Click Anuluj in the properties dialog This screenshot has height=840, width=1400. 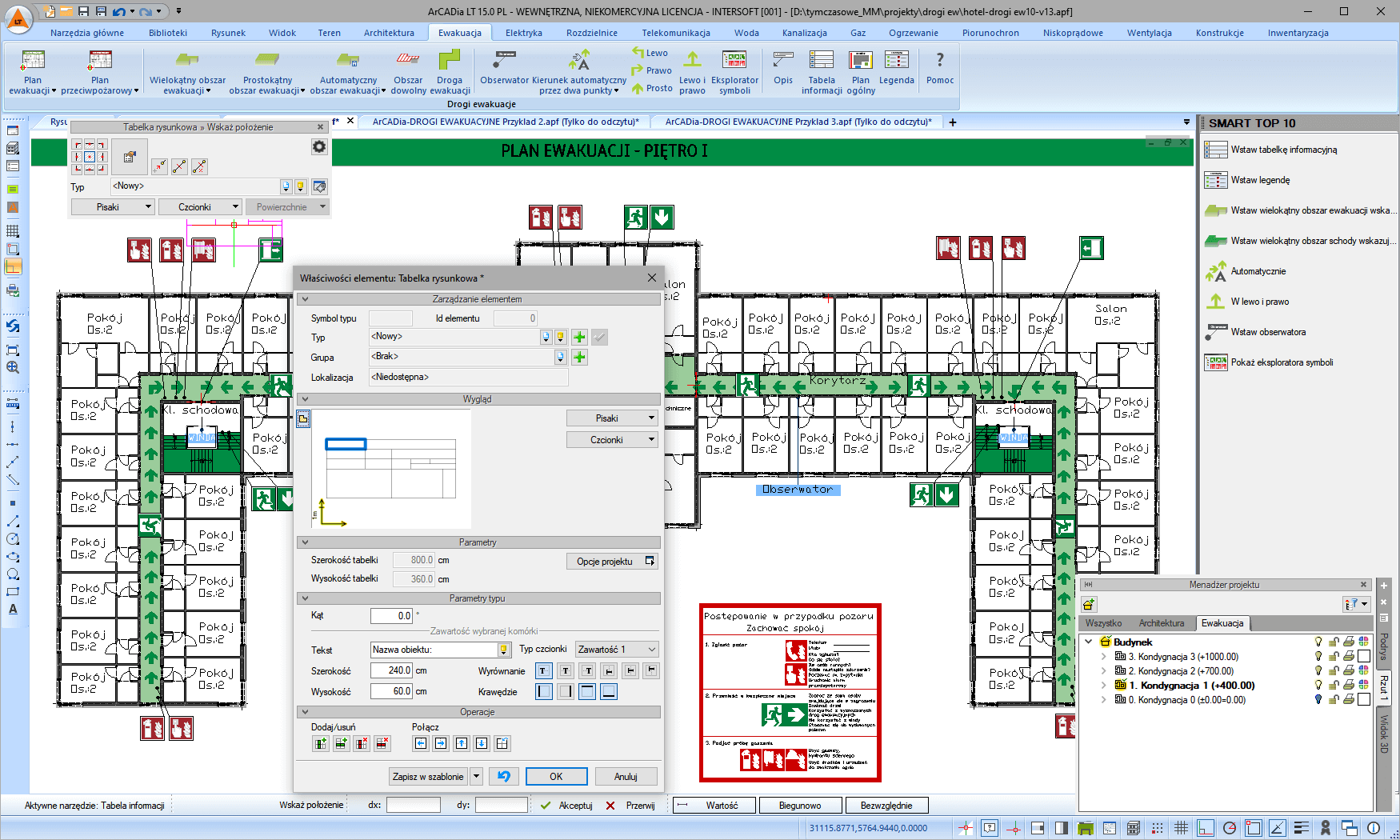(x=626, y=776)
